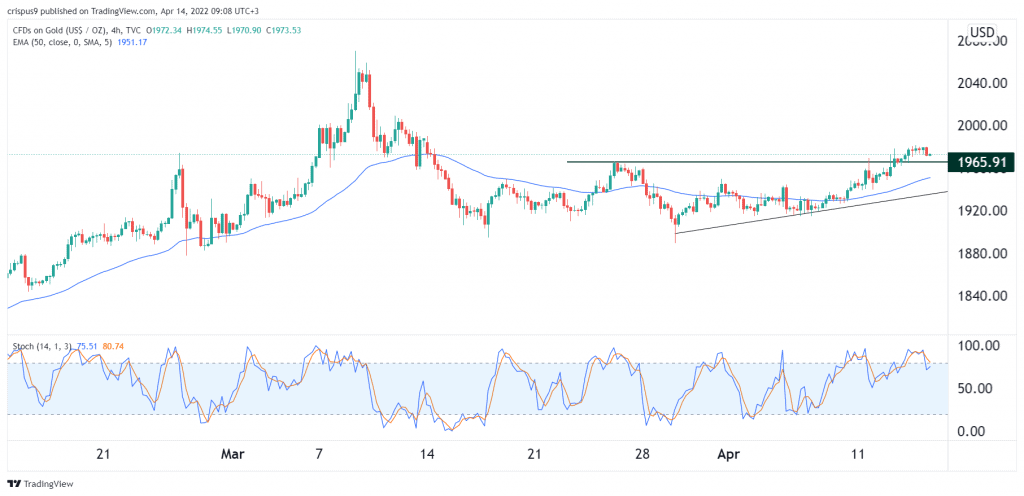
Task: Click the 2040.00 price axis label
Action: 980,83
